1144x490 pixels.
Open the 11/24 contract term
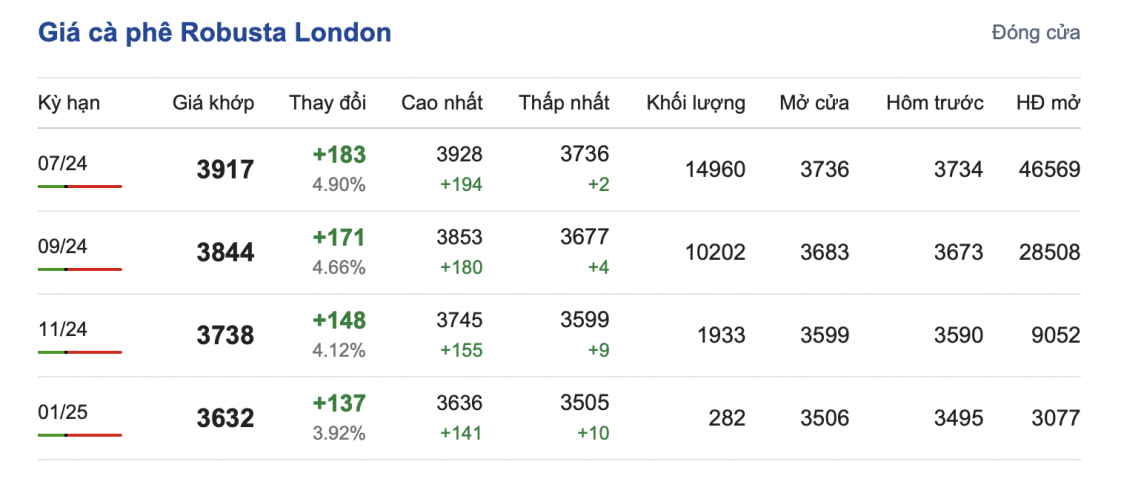pos(62,330)
